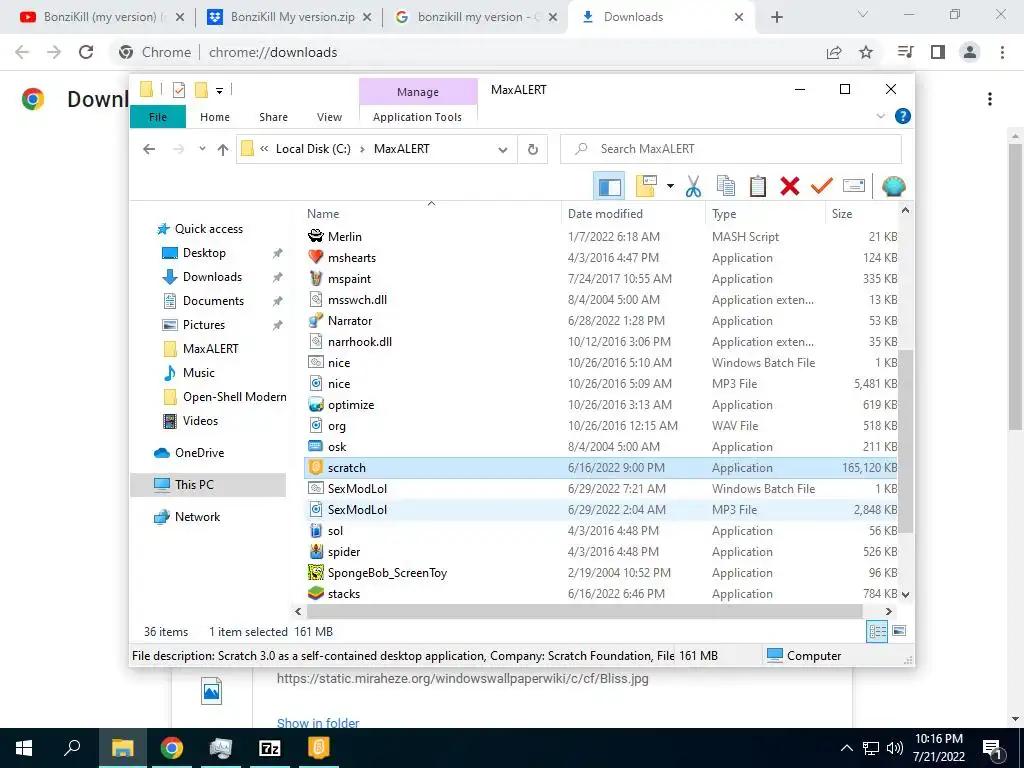Click the Properties quick access icon
Screen dimensions: 1024x768
point(179,90)
